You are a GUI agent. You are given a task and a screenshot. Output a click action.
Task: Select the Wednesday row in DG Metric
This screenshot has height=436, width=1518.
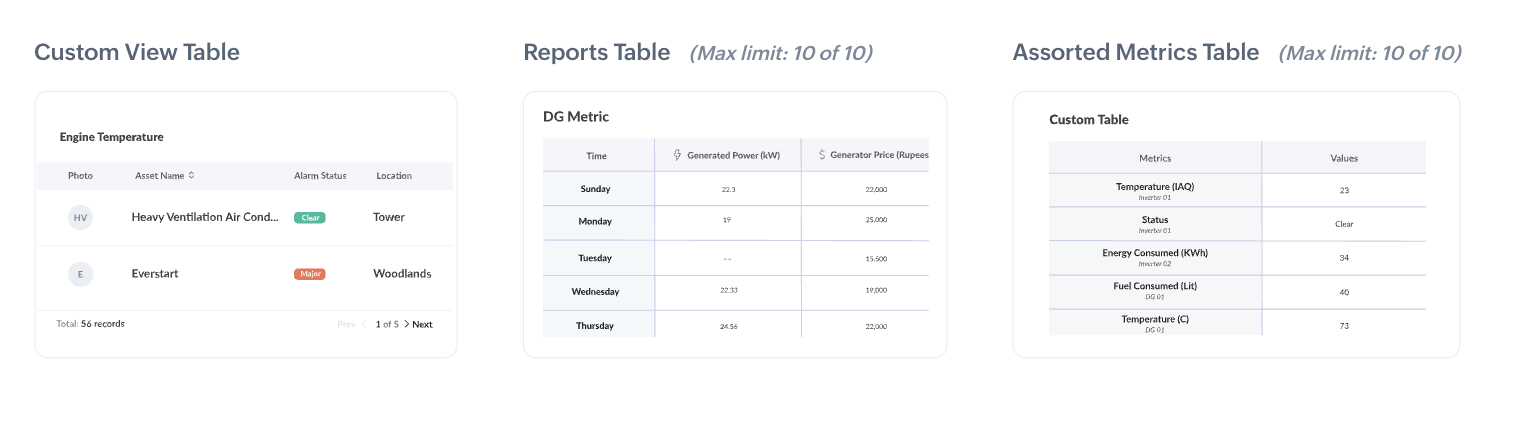coord(596,292)
